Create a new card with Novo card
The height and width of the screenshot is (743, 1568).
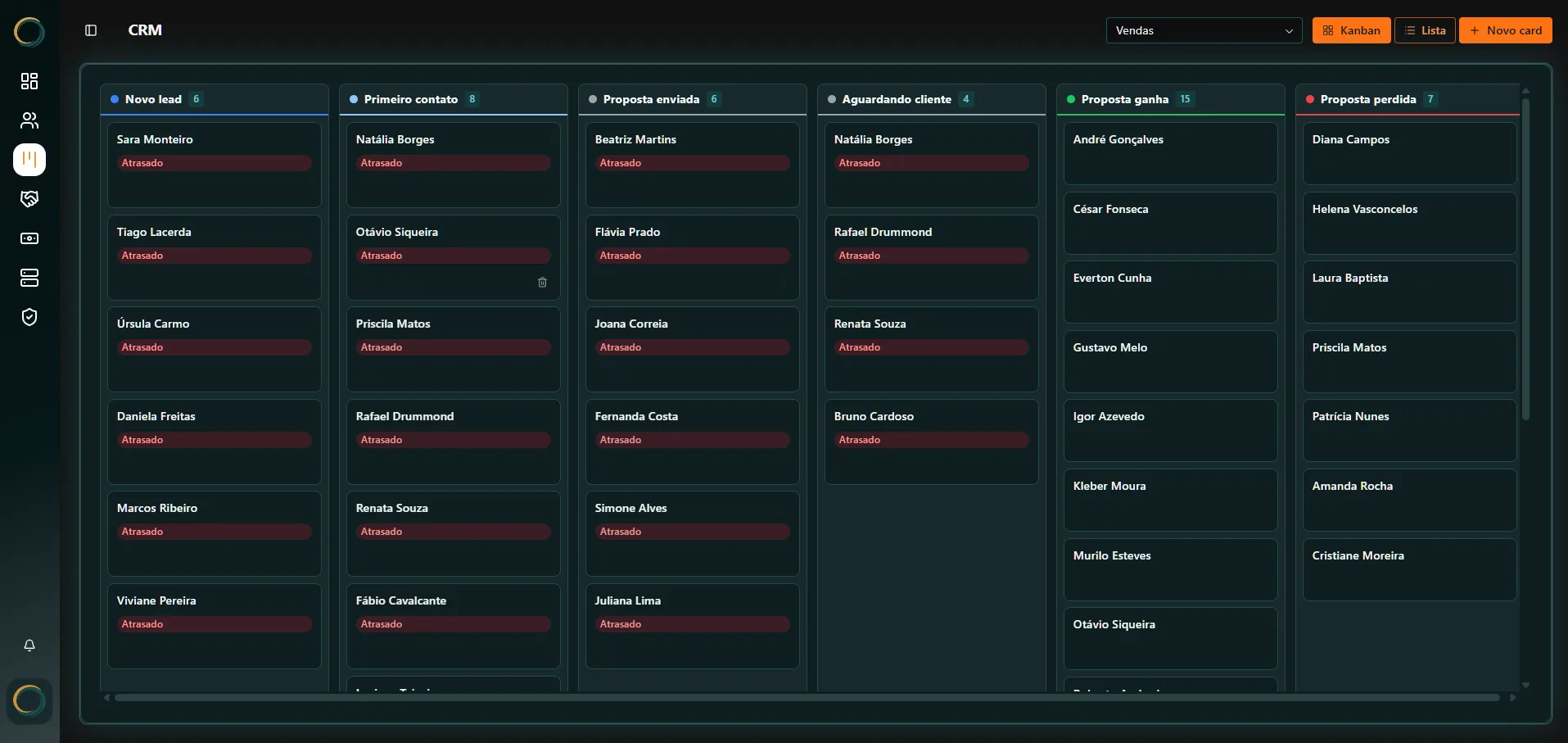(1505, 30)
